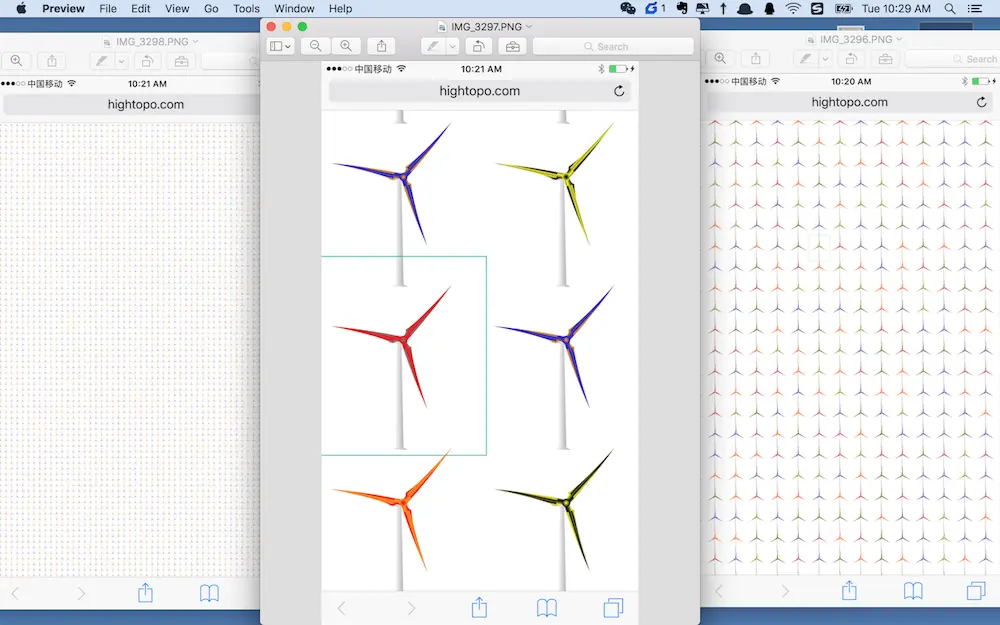Screen dimensions: 1000x625
Task: Show the Markup toolbox in IMG_3297.PNG window
Action: 513,46
